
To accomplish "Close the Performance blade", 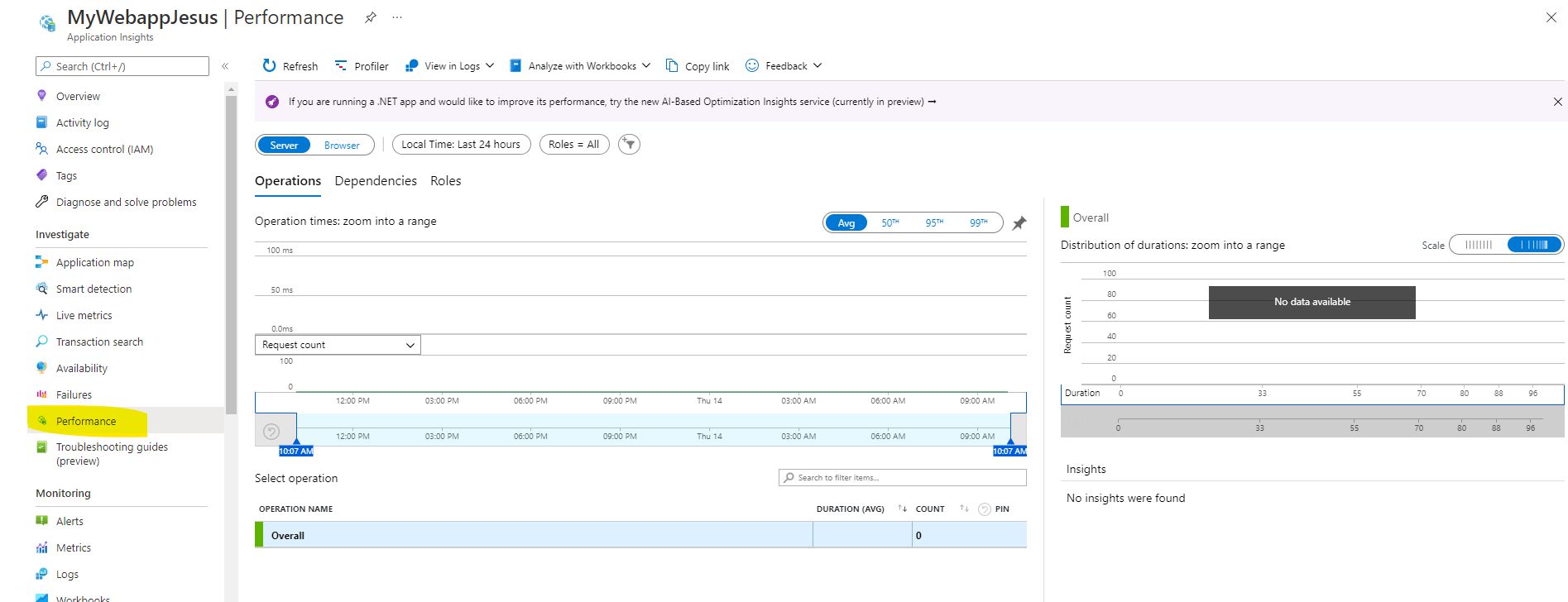I will point(1551,17).
